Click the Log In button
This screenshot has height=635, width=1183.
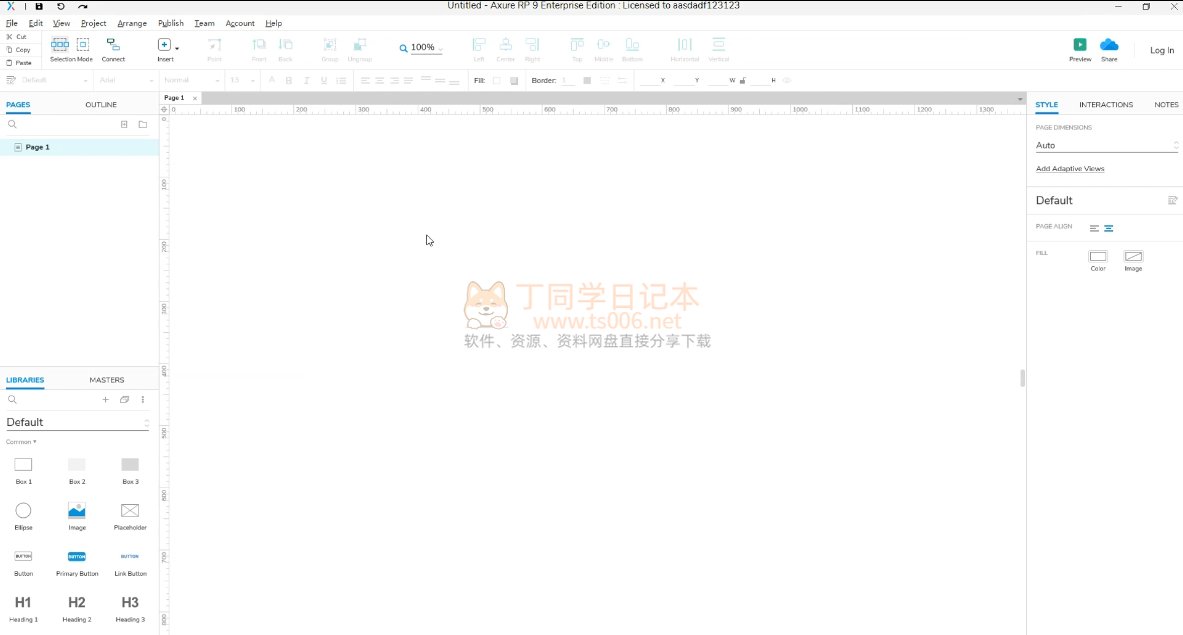pyautogui.click(x=1161, y=50)
